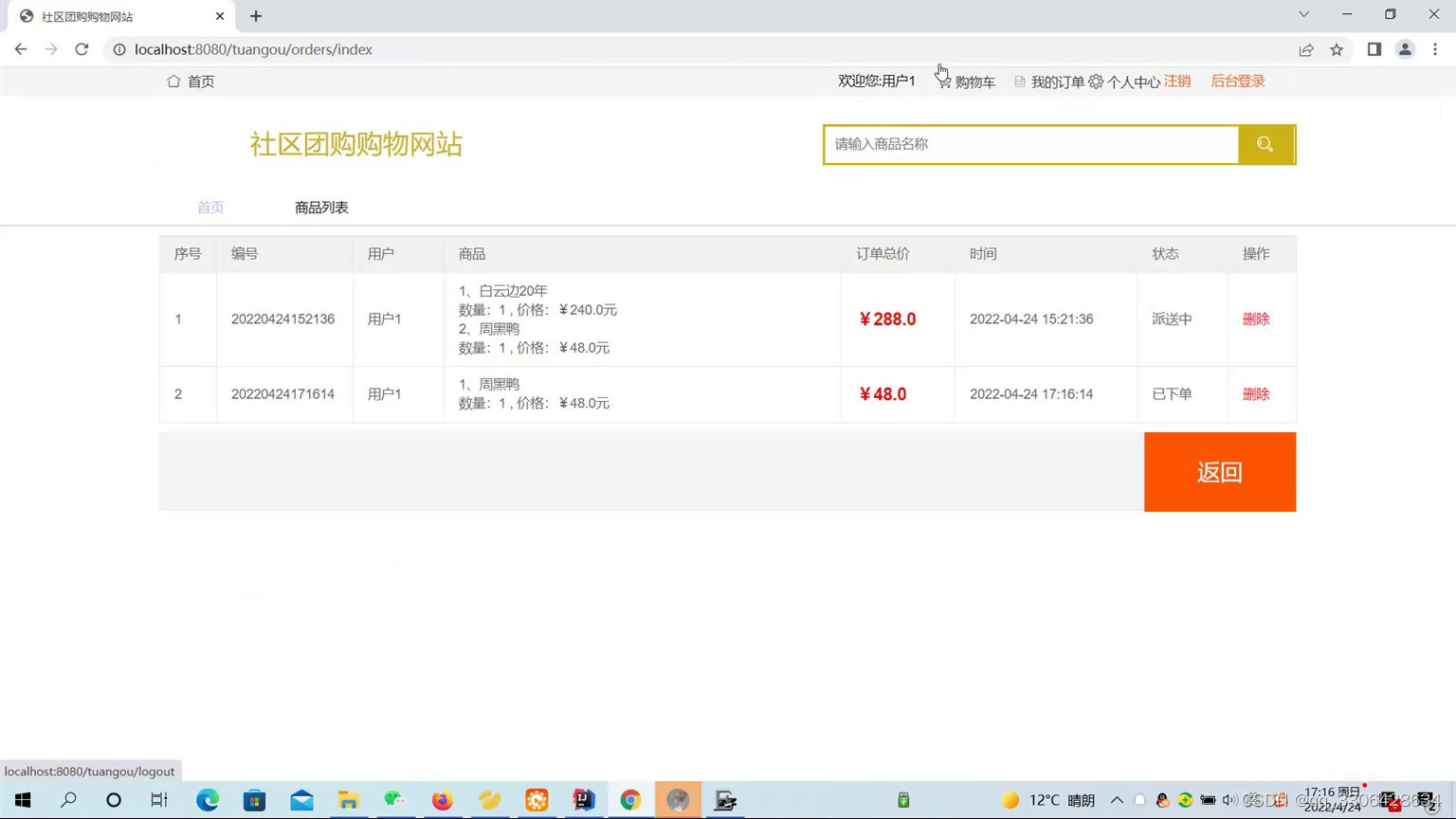The image size is (1456, 819).
Task: Reload the page with refresh icon
Action: click(82, 49)
